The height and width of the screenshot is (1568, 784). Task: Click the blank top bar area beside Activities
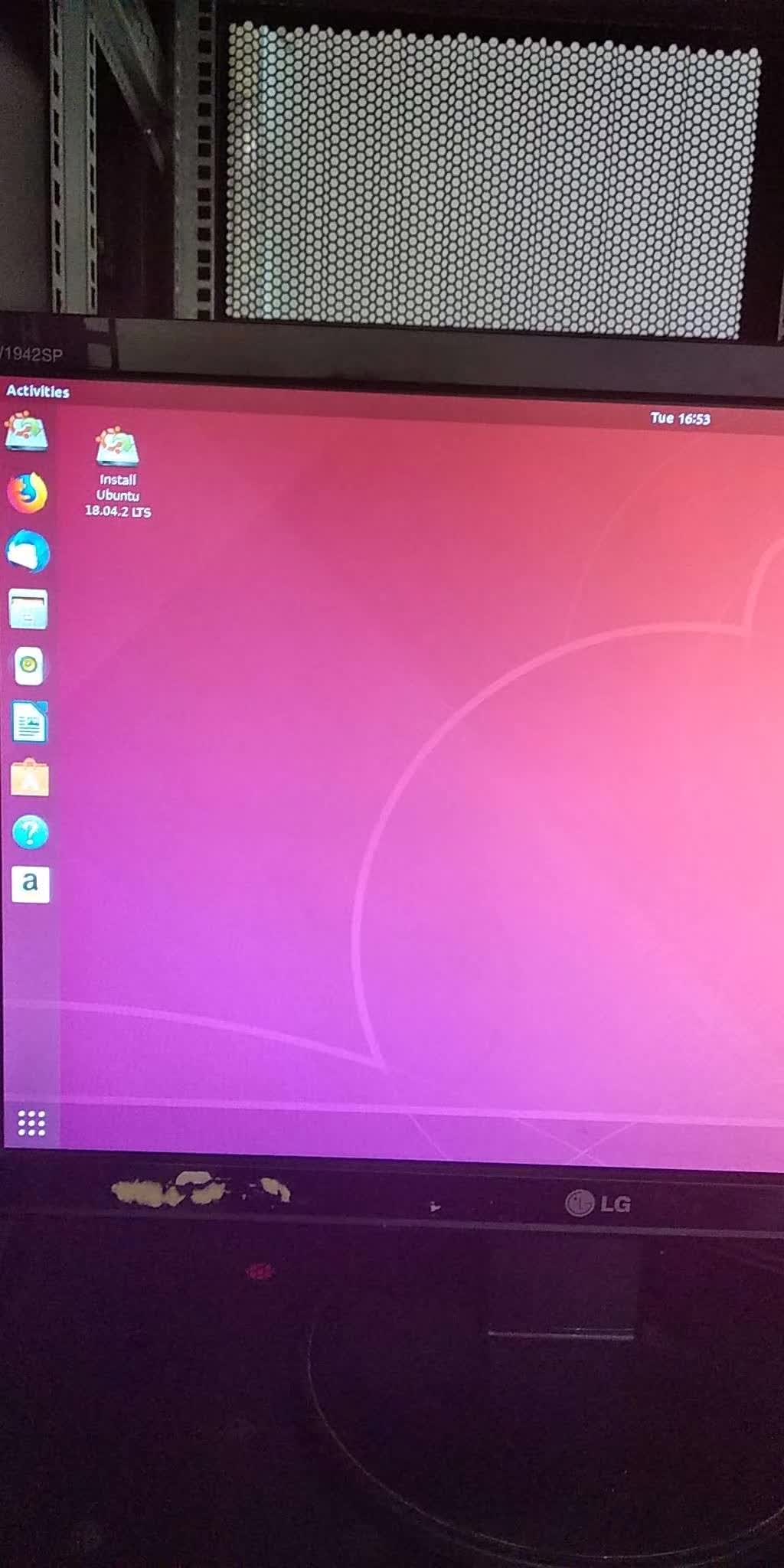click(345, 398)
